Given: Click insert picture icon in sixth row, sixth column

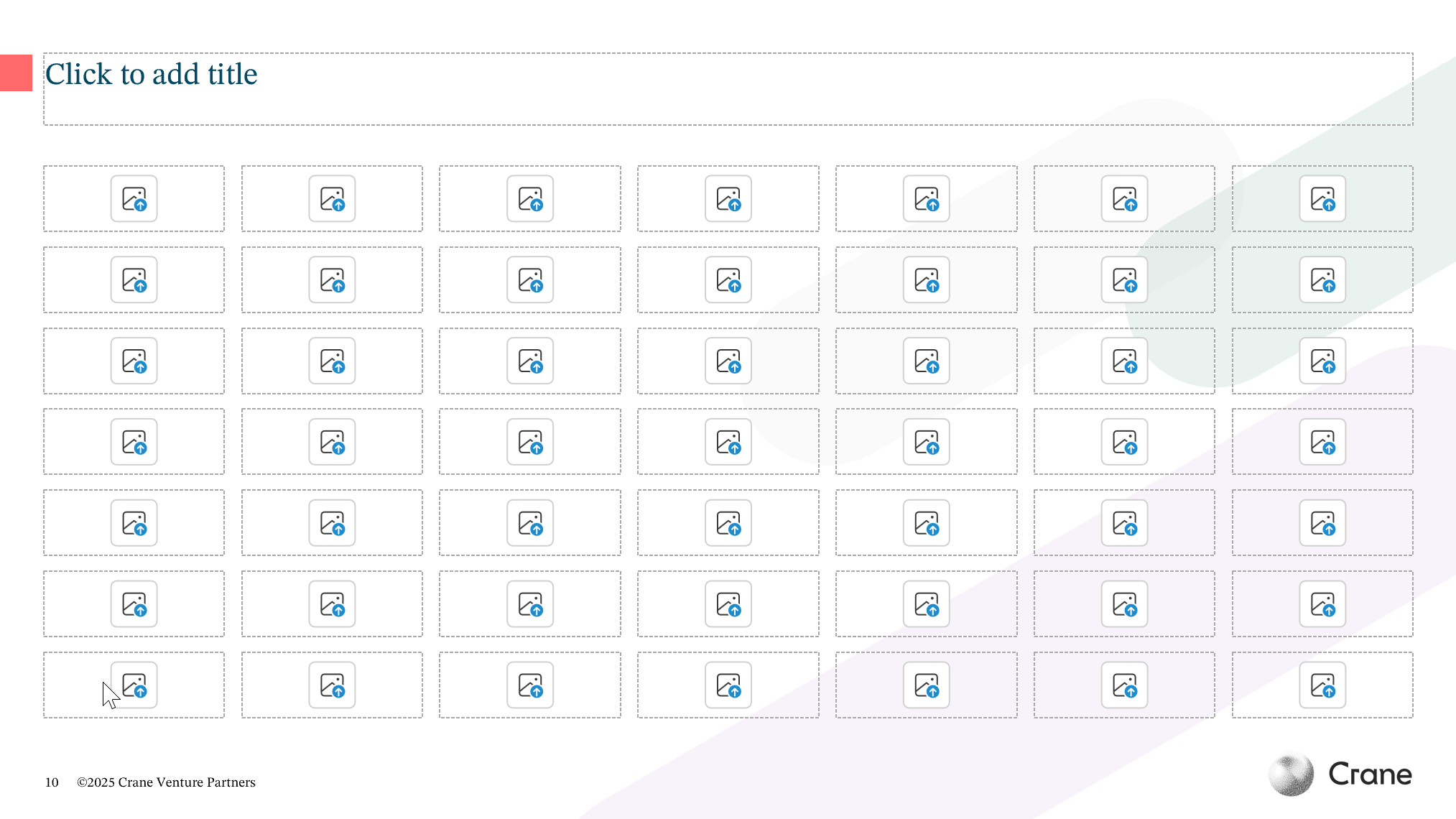Looking at the screenshot, I should tap(1124, 604).
